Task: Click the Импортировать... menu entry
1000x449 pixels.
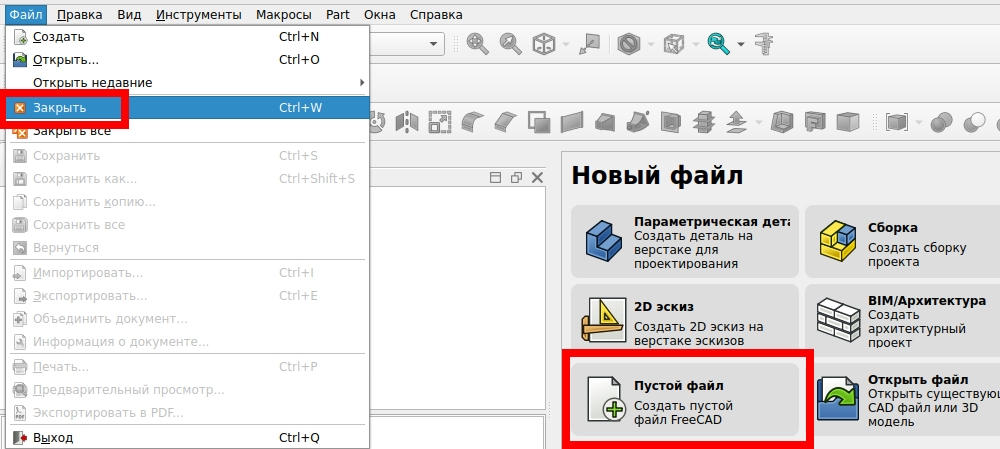Action: (x=188, y=273)
